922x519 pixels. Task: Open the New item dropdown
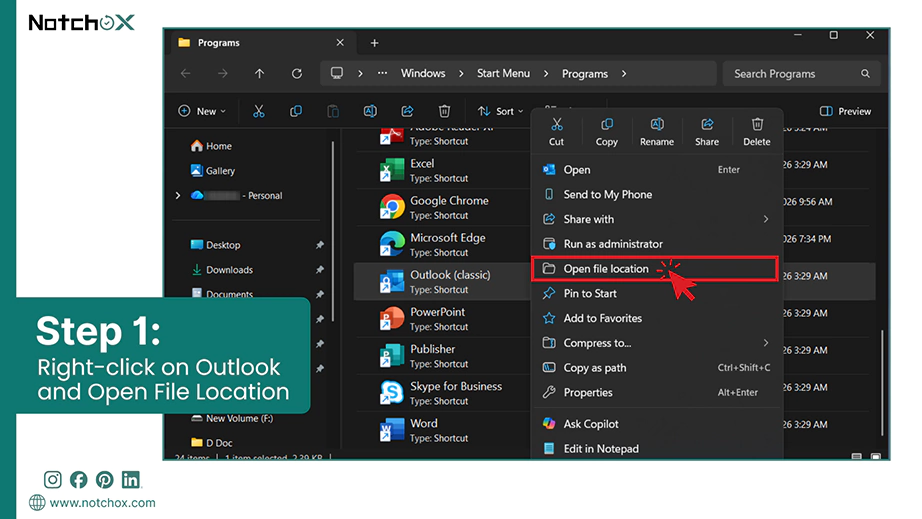(x=202, y=111)
